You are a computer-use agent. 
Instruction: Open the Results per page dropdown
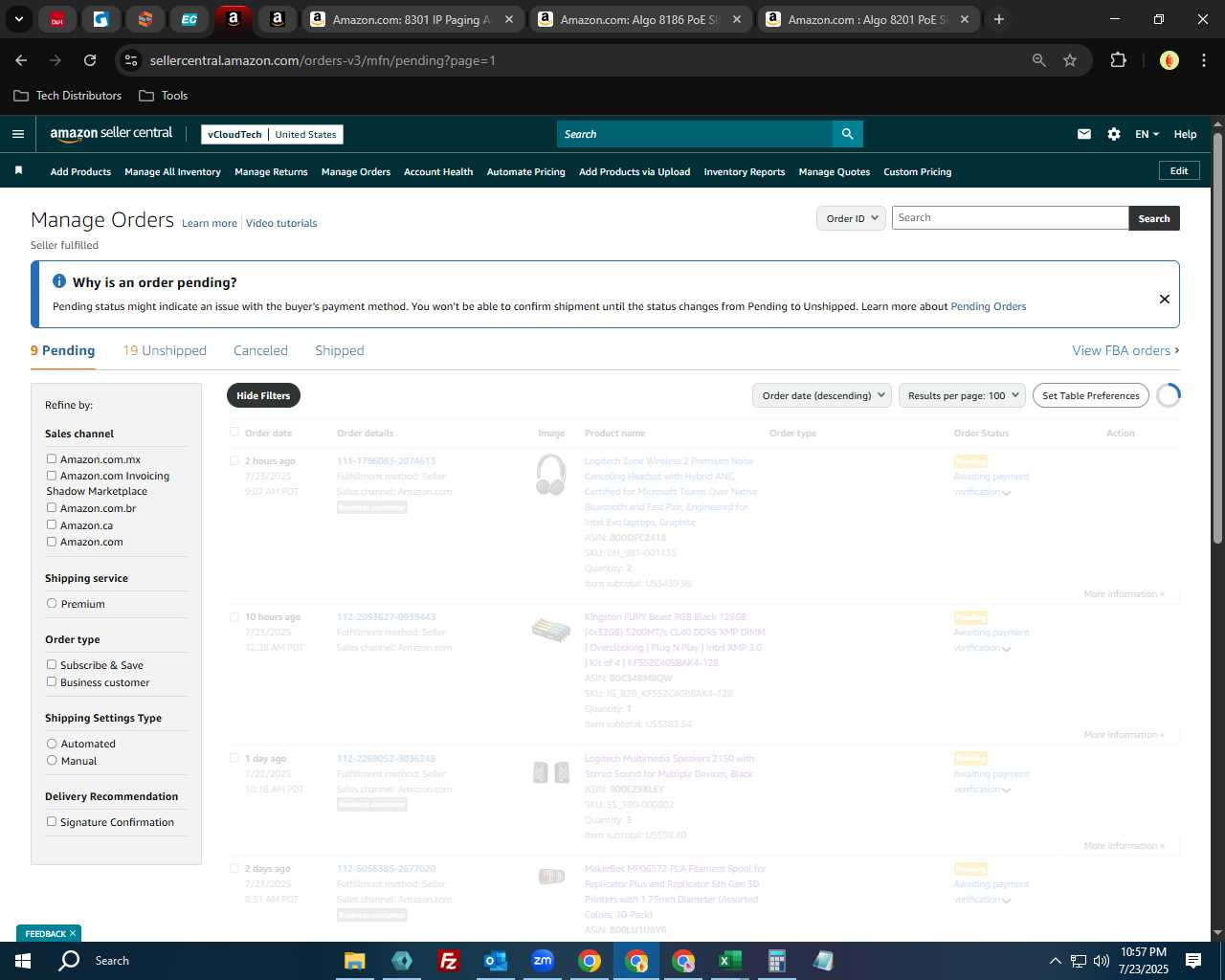(x=962, y=395)
